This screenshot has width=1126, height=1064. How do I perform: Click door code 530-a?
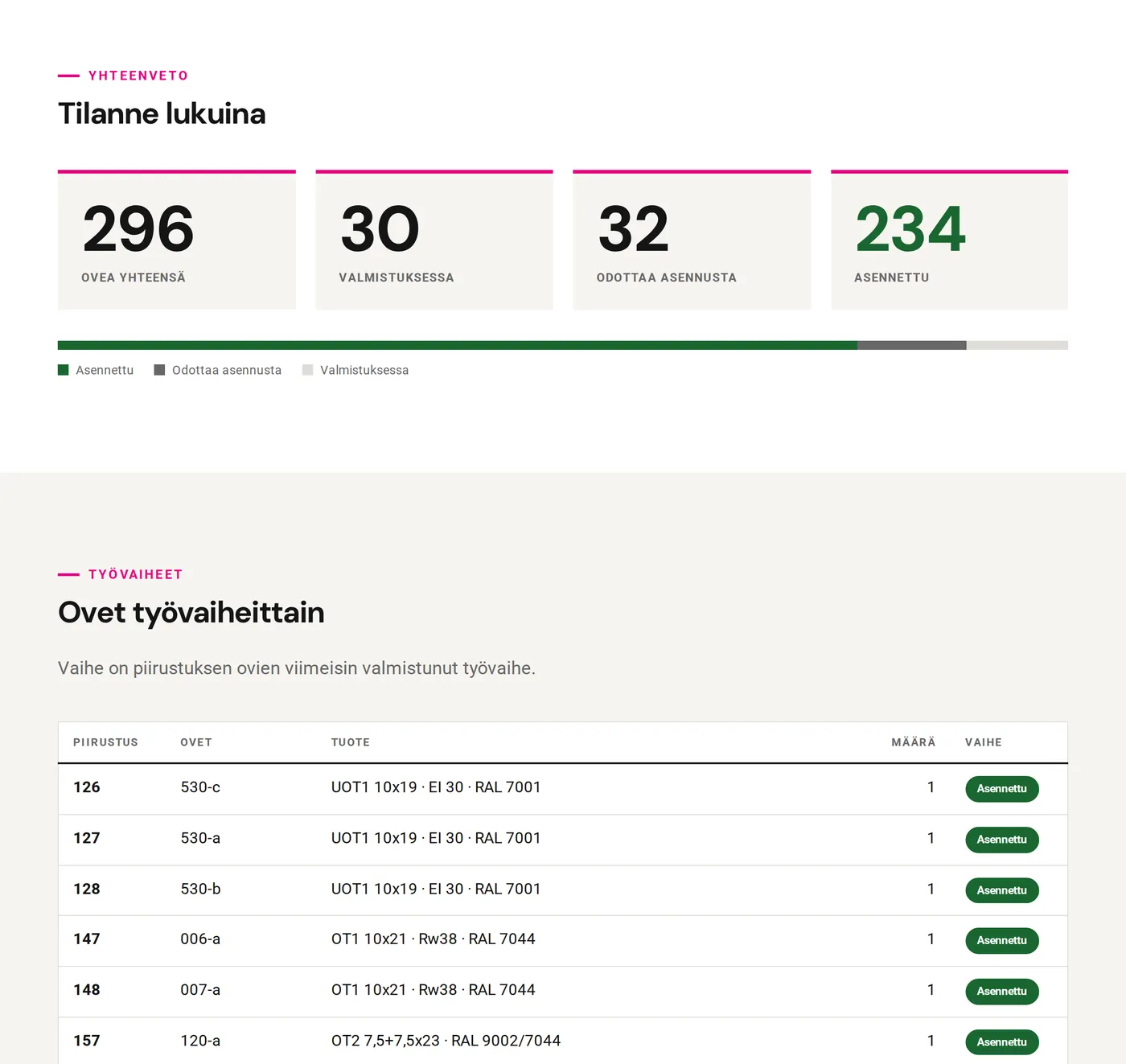[200, 838]
